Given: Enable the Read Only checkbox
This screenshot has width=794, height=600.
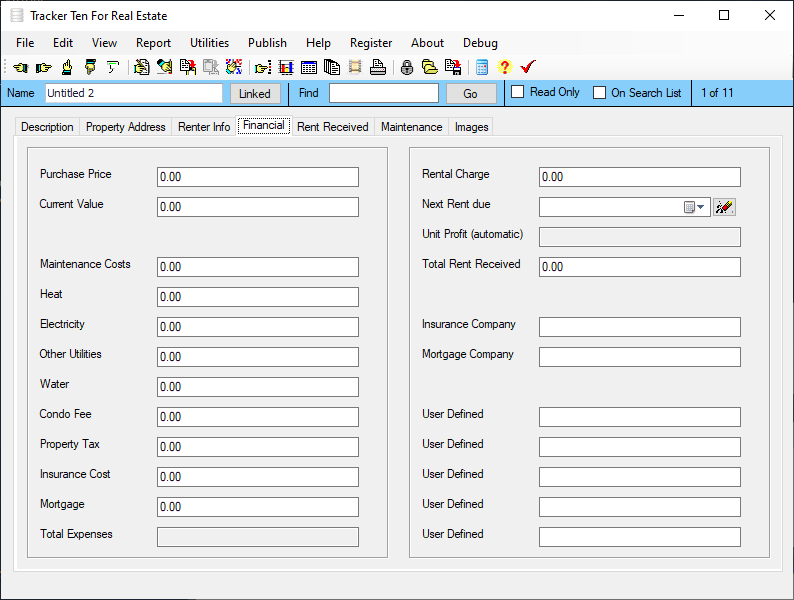Looking at the screenshot, I should (518, 92).
